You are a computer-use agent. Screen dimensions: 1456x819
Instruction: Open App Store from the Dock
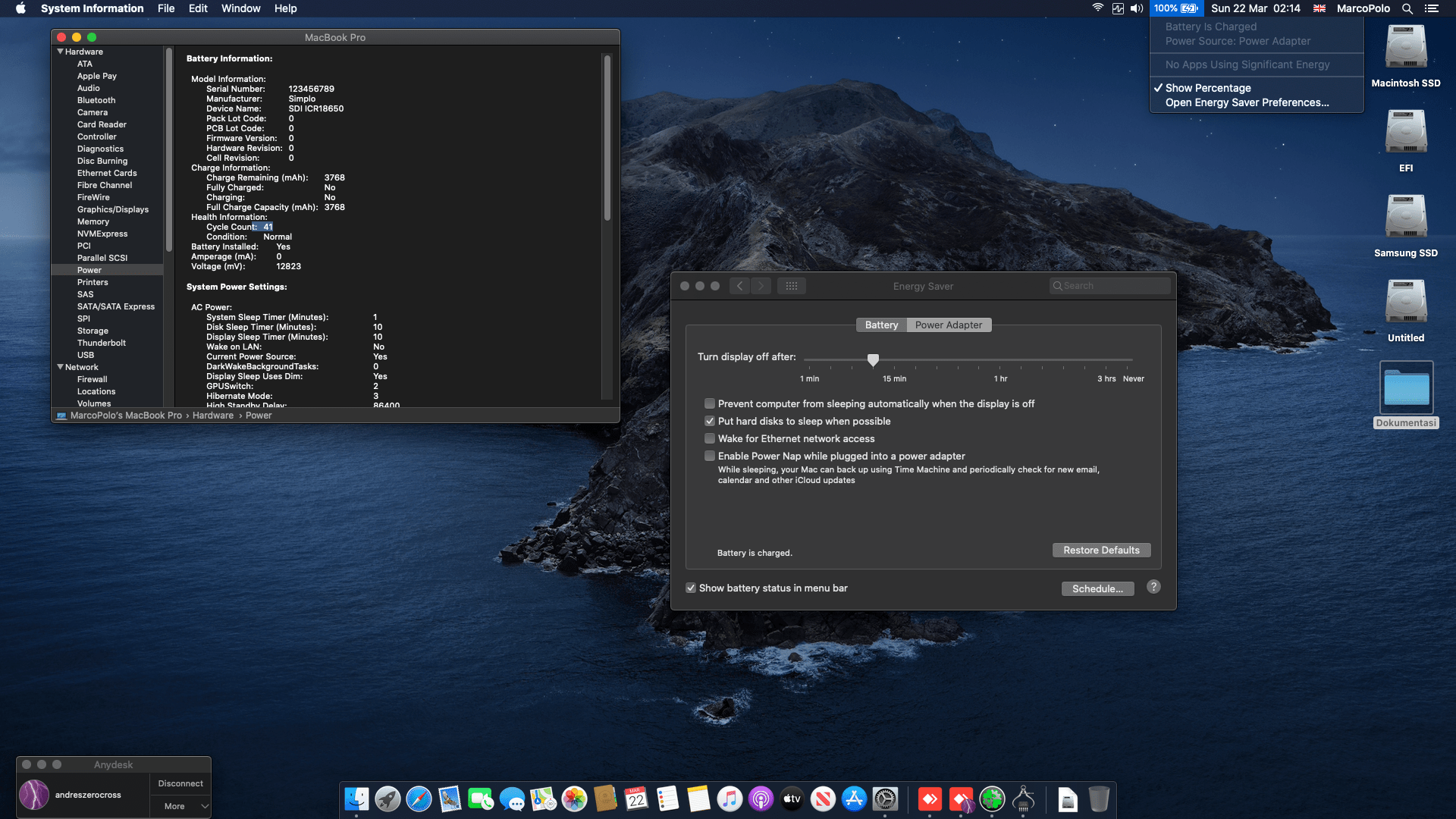[x=854, y=799]
